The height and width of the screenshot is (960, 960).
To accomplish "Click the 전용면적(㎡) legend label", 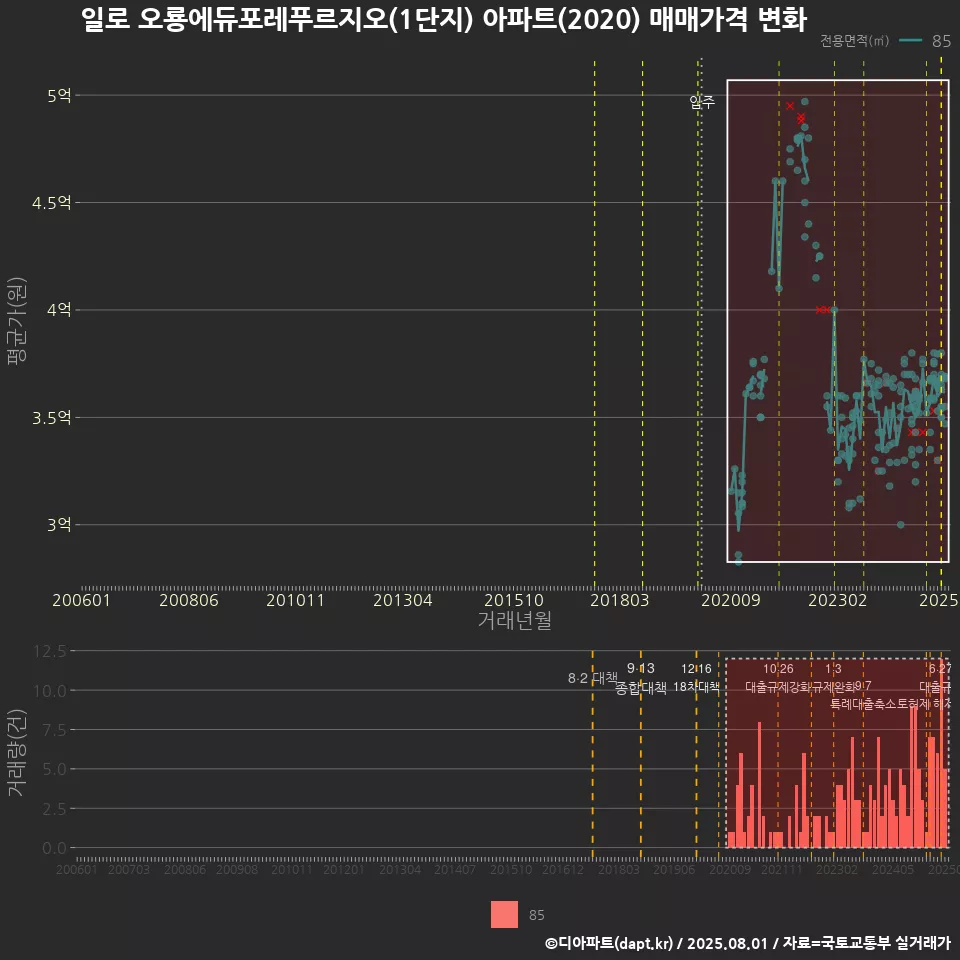I will (x=854, y=41).
